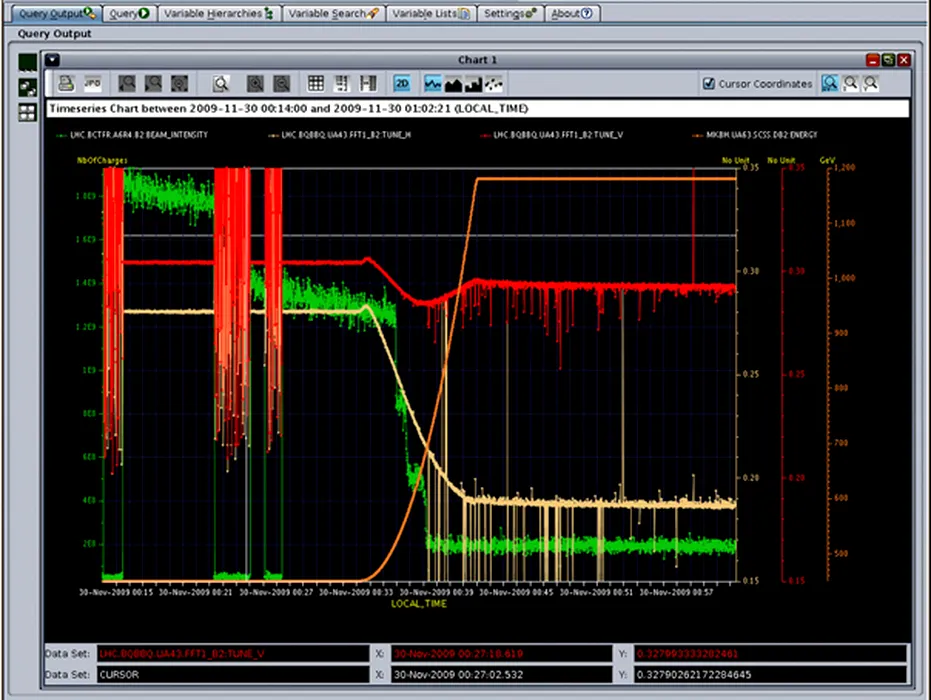Click the 30-Nov-2009 00:57 time tick label
931x700 pixels.
[x=676, y=592]
